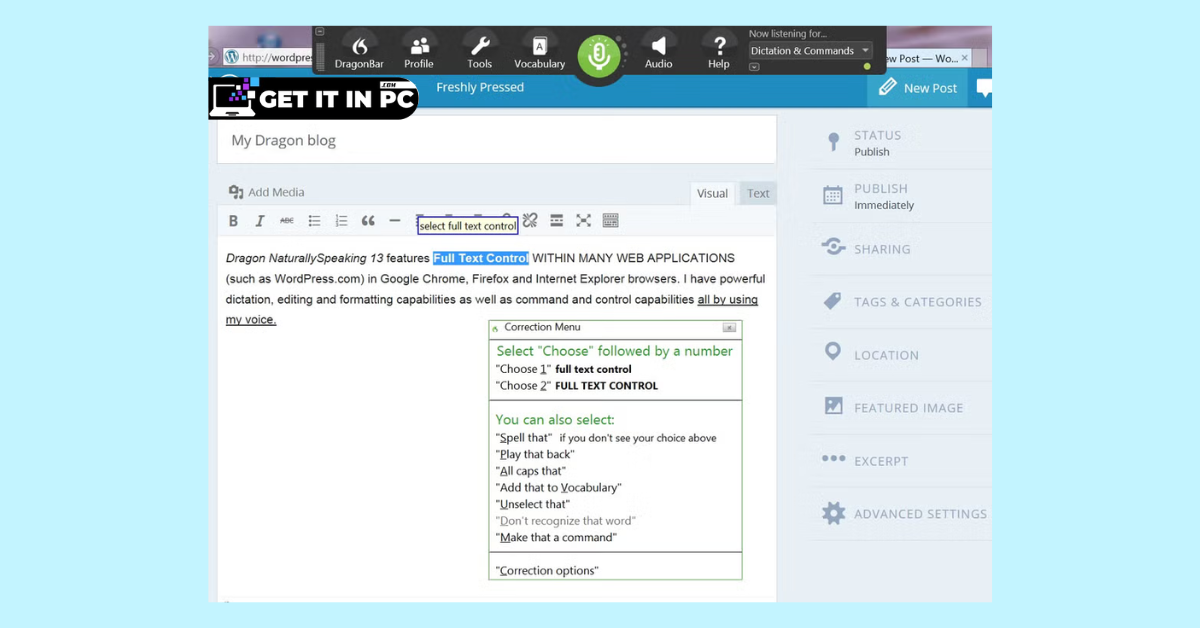Viewport: 1200px width, 628px height.
Task: Open the Freshly Pressed link
Action: click(480, 87)
